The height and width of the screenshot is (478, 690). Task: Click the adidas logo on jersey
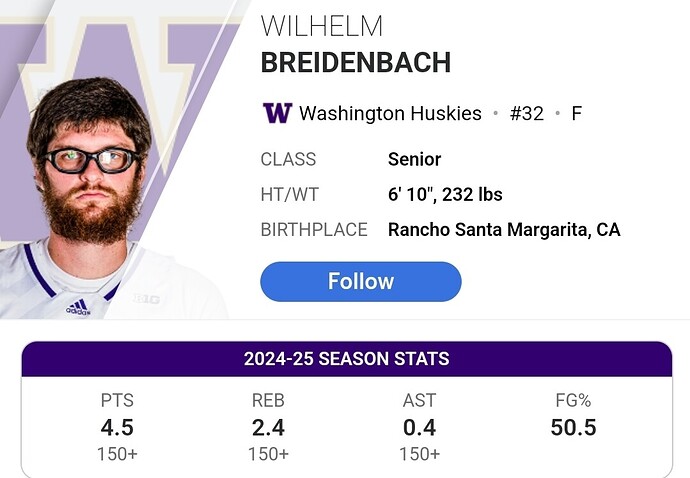(78, 307)
